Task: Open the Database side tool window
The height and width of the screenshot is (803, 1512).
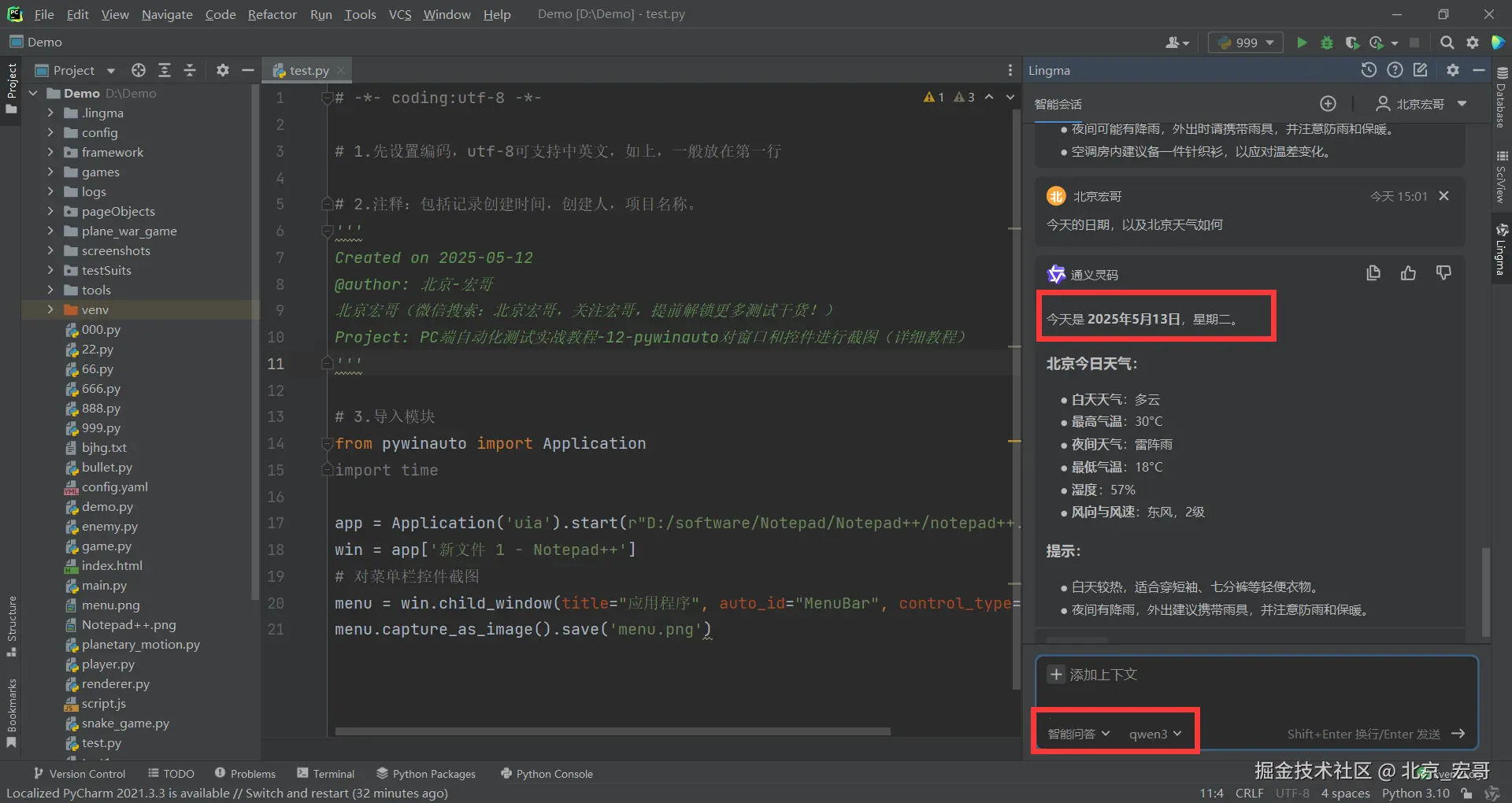Action: (x=1502, y=98)
